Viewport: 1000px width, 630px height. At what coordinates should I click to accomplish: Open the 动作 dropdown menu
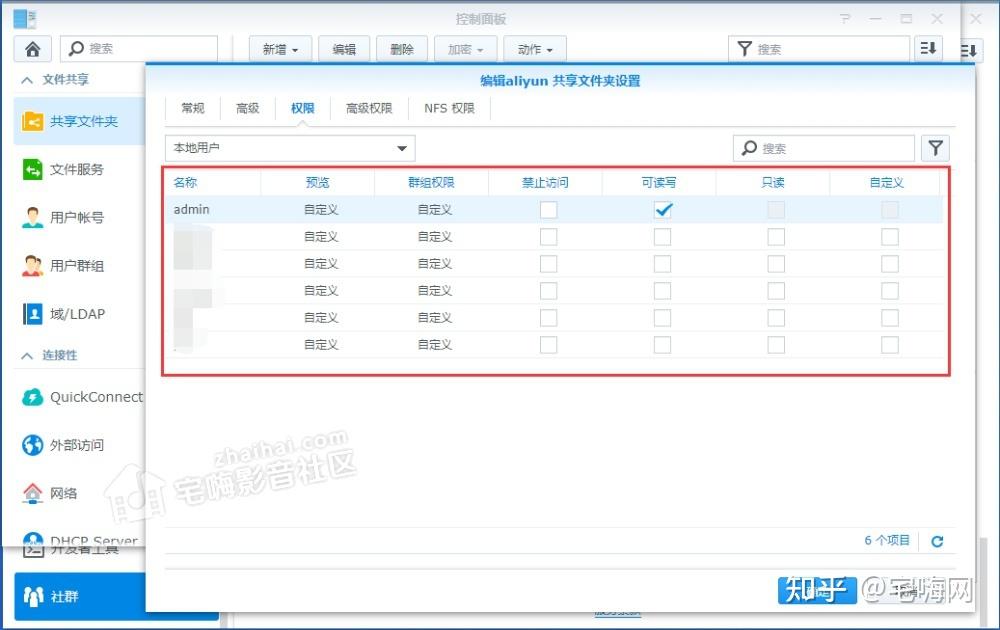(x=534, y=48)
